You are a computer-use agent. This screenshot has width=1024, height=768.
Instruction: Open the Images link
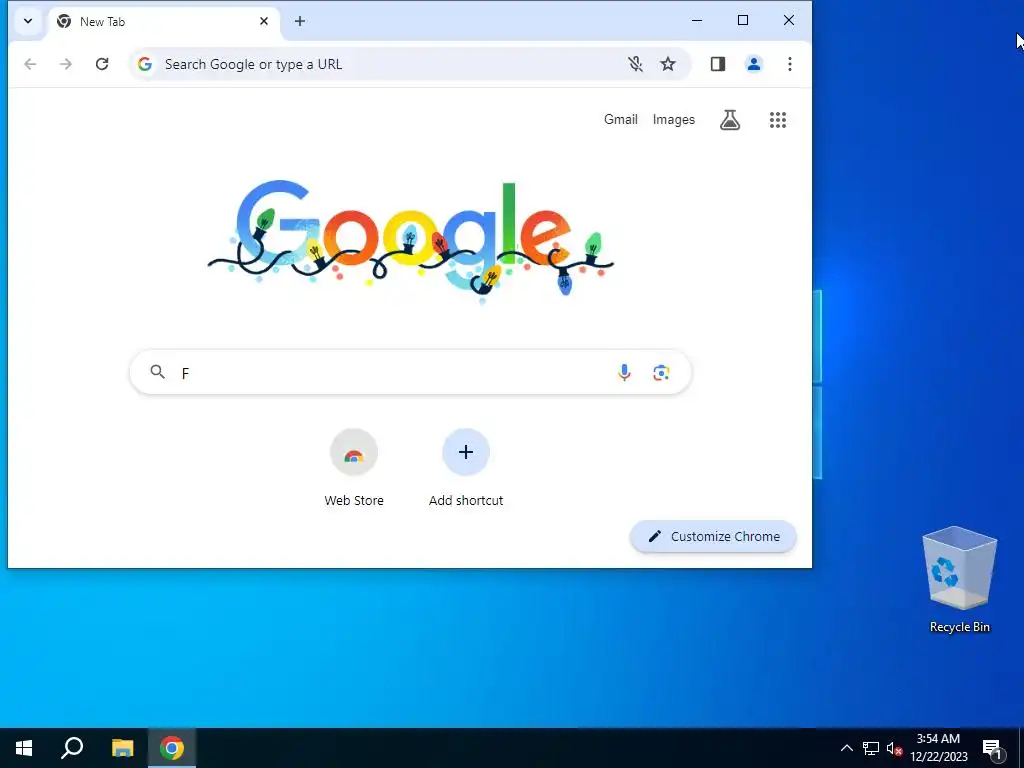(x=673, y=120)
